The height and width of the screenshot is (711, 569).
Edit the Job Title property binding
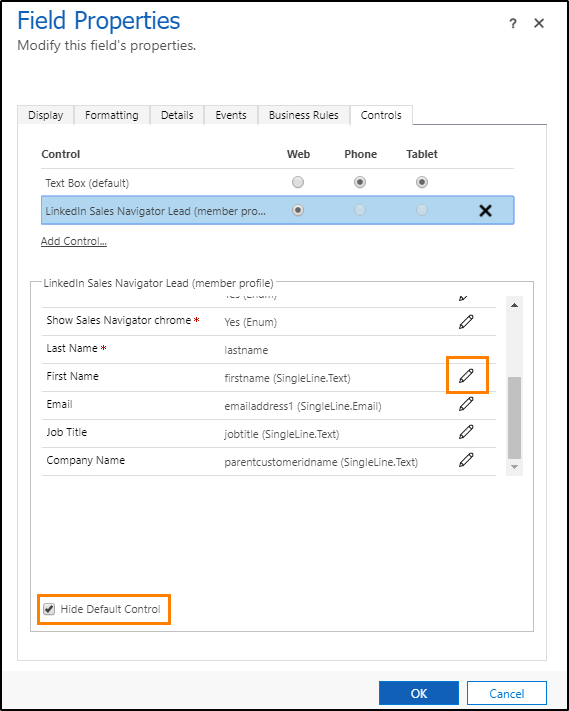point(466,432)
